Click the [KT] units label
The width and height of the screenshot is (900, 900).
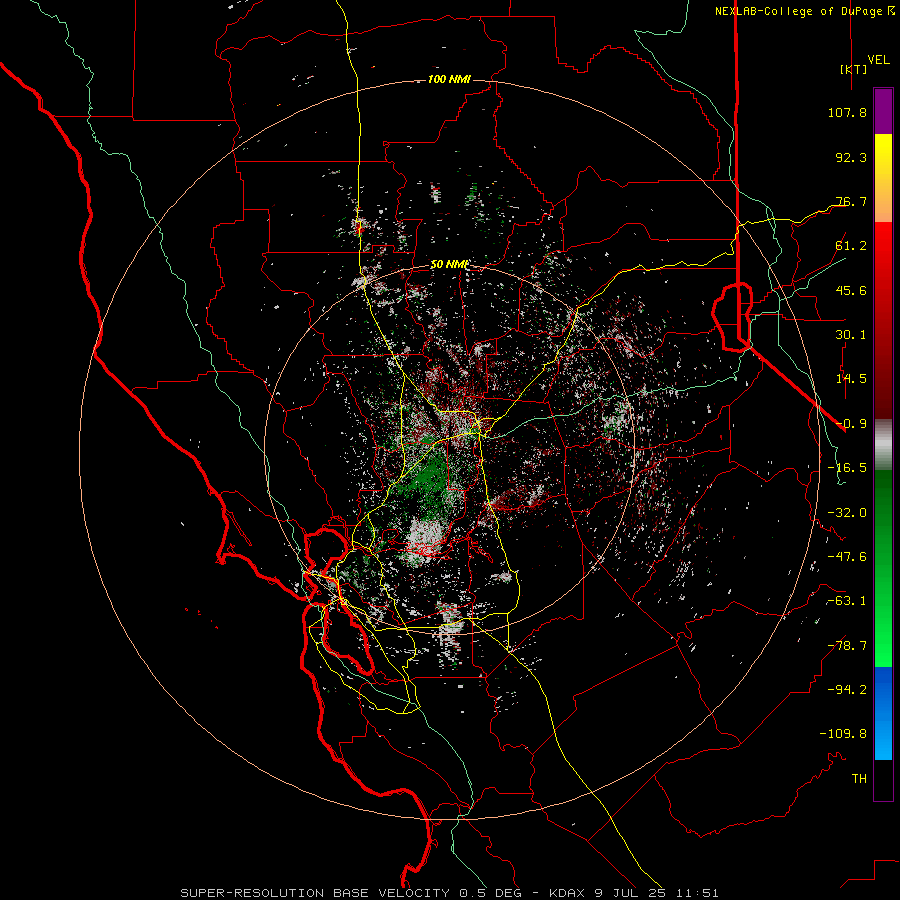853,69
